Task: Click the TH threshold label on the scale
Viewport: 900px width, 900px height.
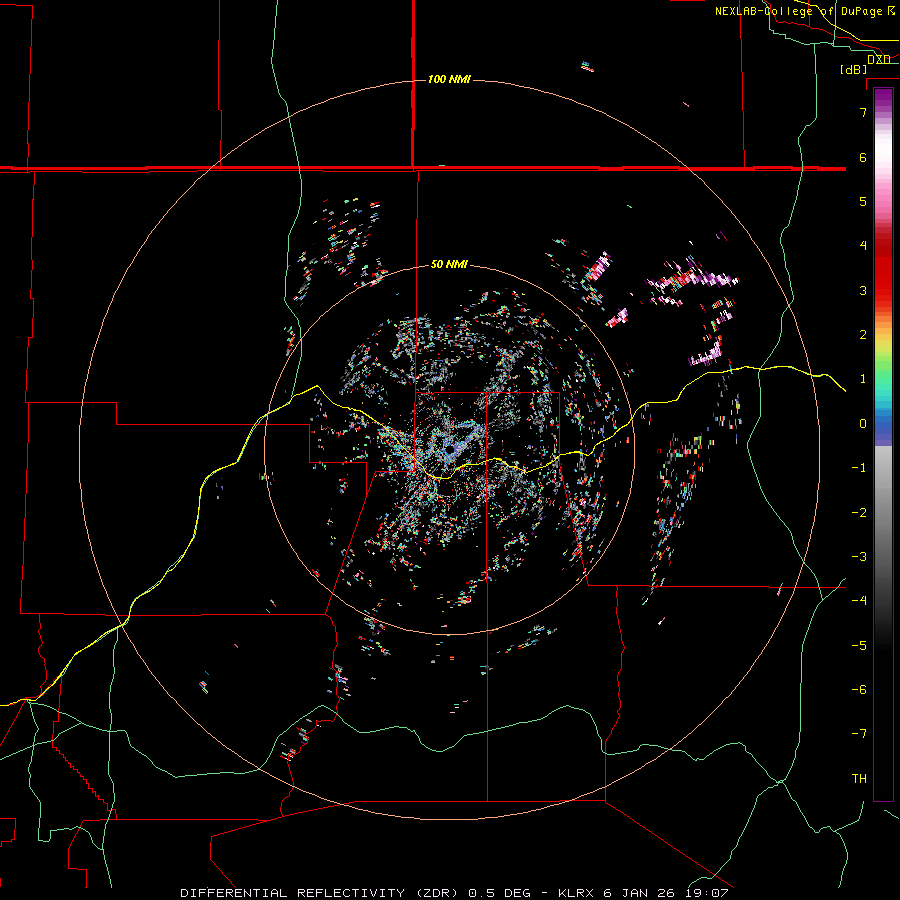Action: click(859, 778)
